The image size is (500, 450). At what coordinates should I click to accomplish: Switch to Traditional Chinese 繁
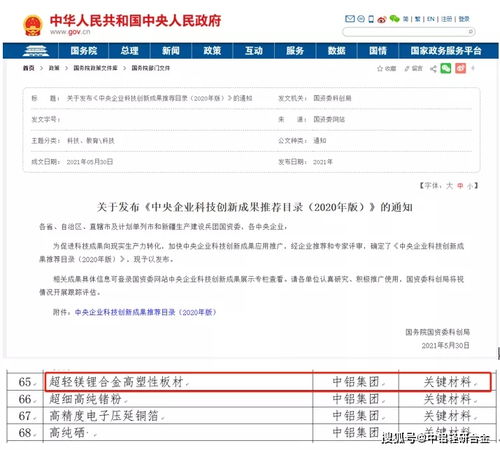point(418,19)
